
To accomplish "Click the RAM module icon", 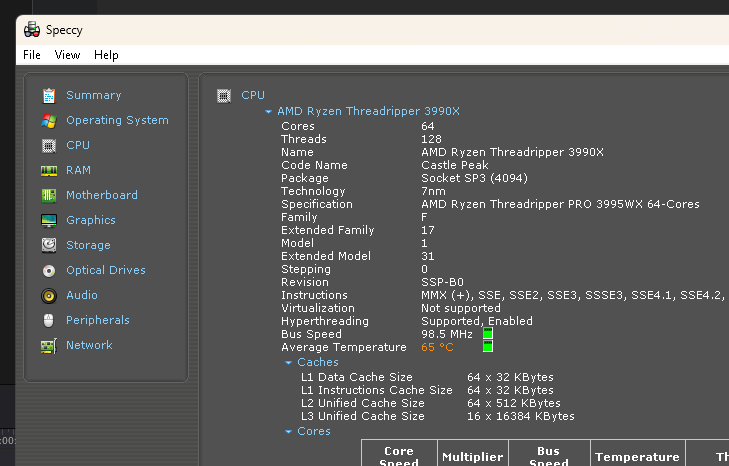I will pos(49,171).
